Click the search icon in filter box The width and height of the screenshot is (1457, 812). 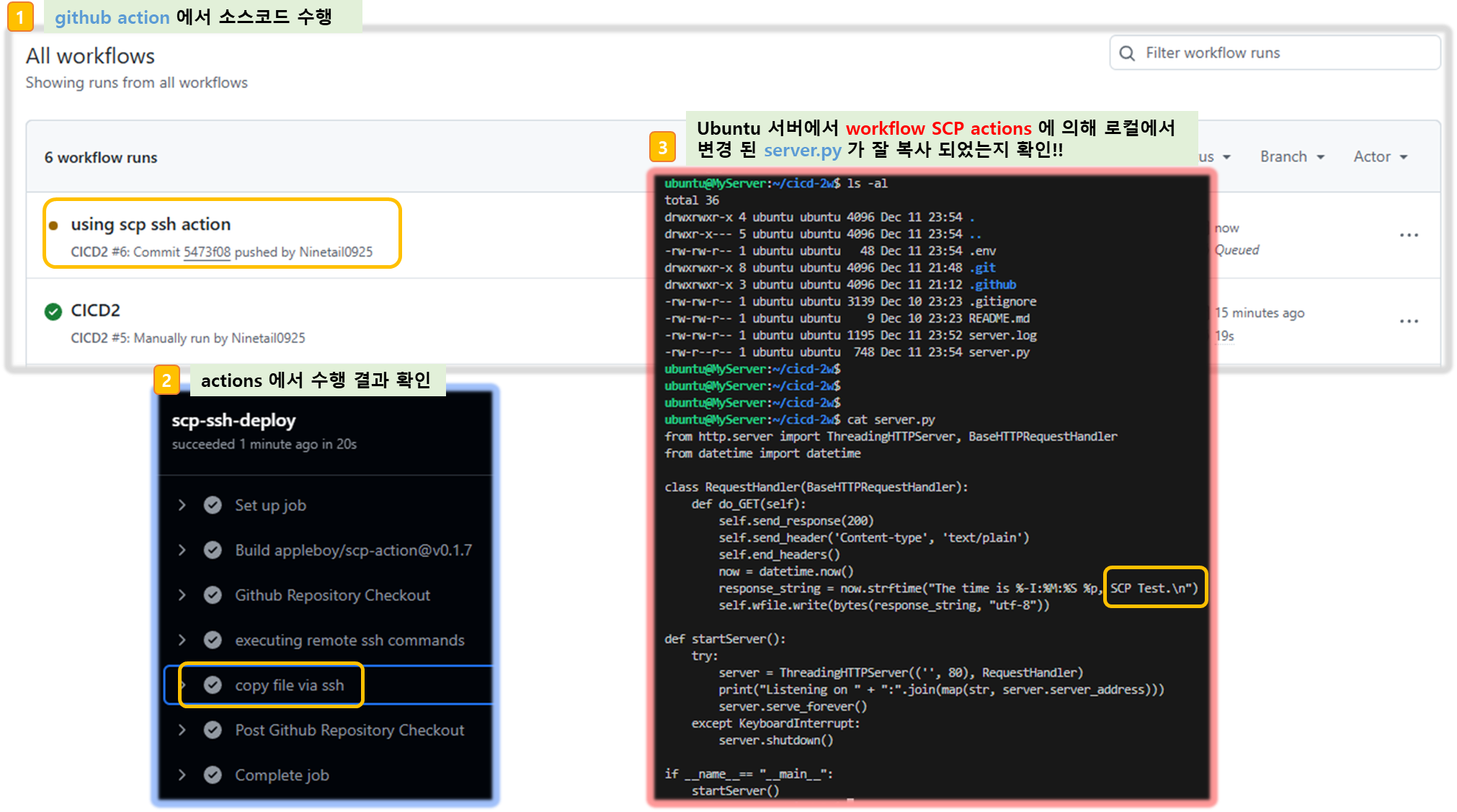click(1127, 53)
